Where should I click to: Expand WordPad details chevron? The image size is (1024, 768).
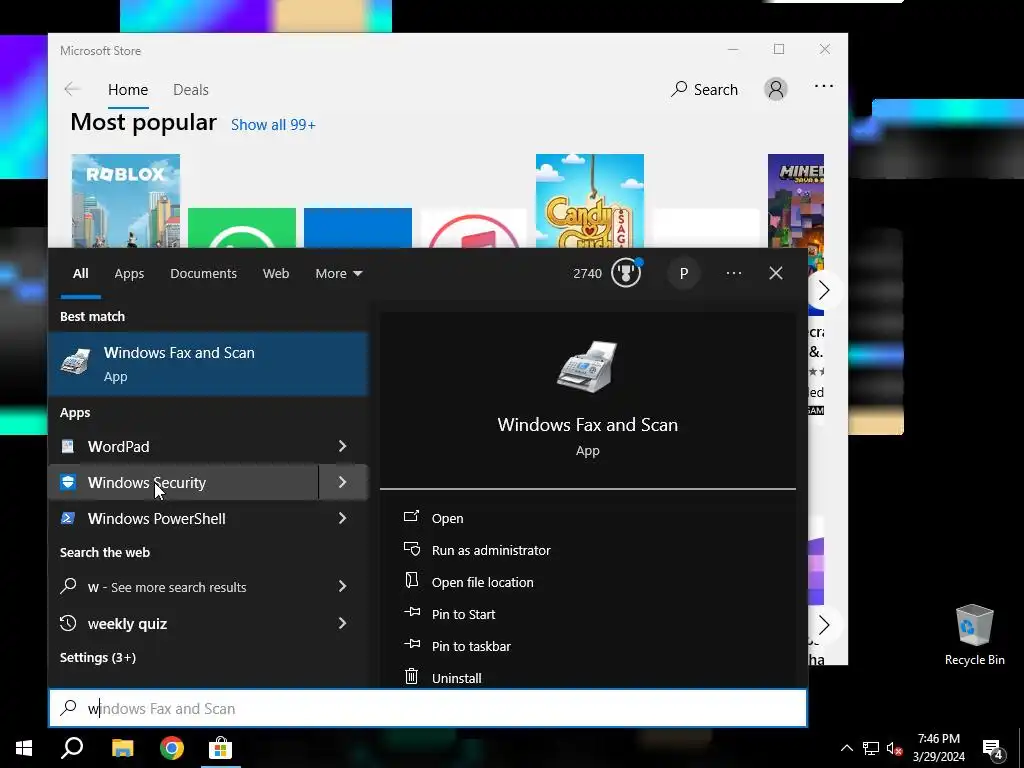[x=343, y=447]
